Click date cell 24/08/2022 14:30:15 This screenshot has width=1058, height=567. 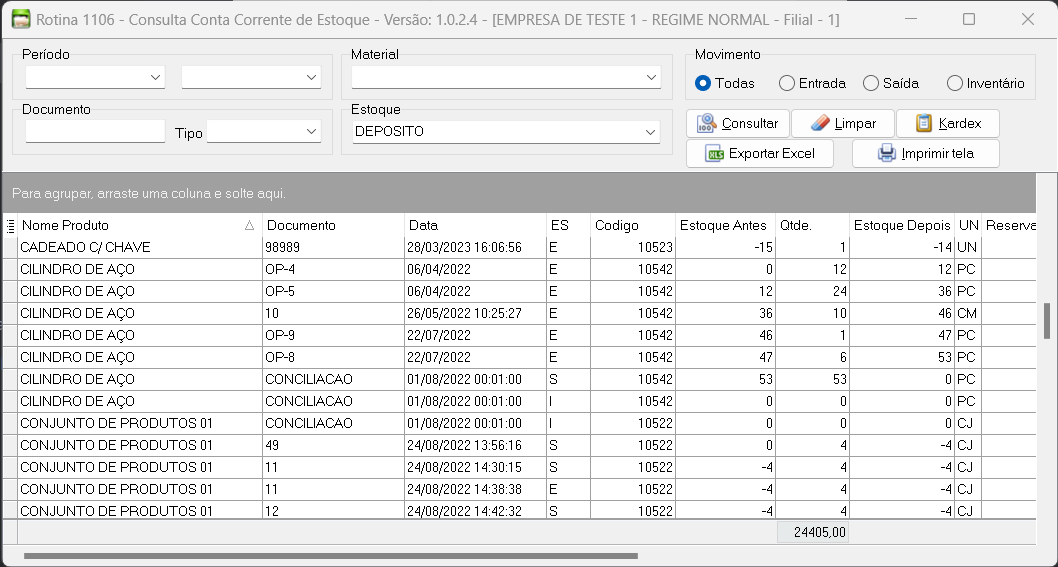[475, 467]
